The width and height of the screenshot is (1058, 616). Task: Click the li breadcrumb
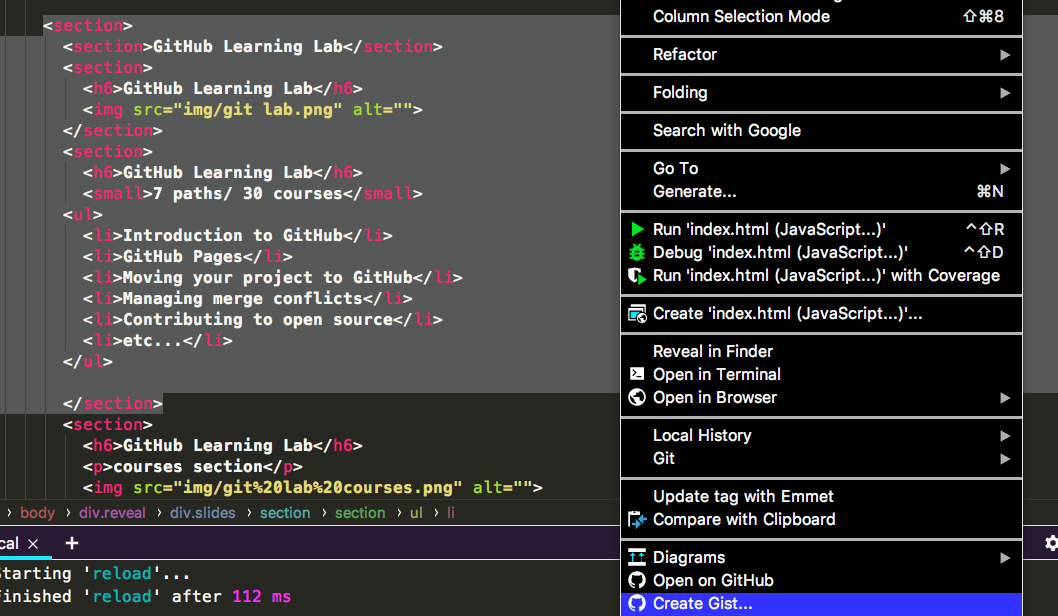451,513
